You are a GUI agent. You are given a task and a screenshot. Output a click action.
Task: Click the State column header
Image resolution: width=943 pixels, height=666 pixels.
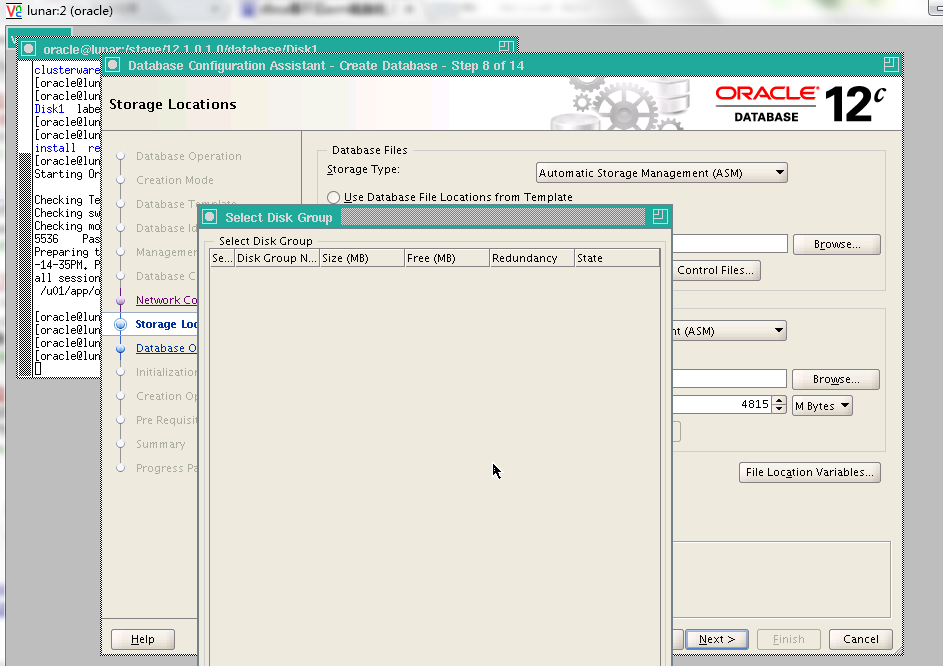point(617,258)
